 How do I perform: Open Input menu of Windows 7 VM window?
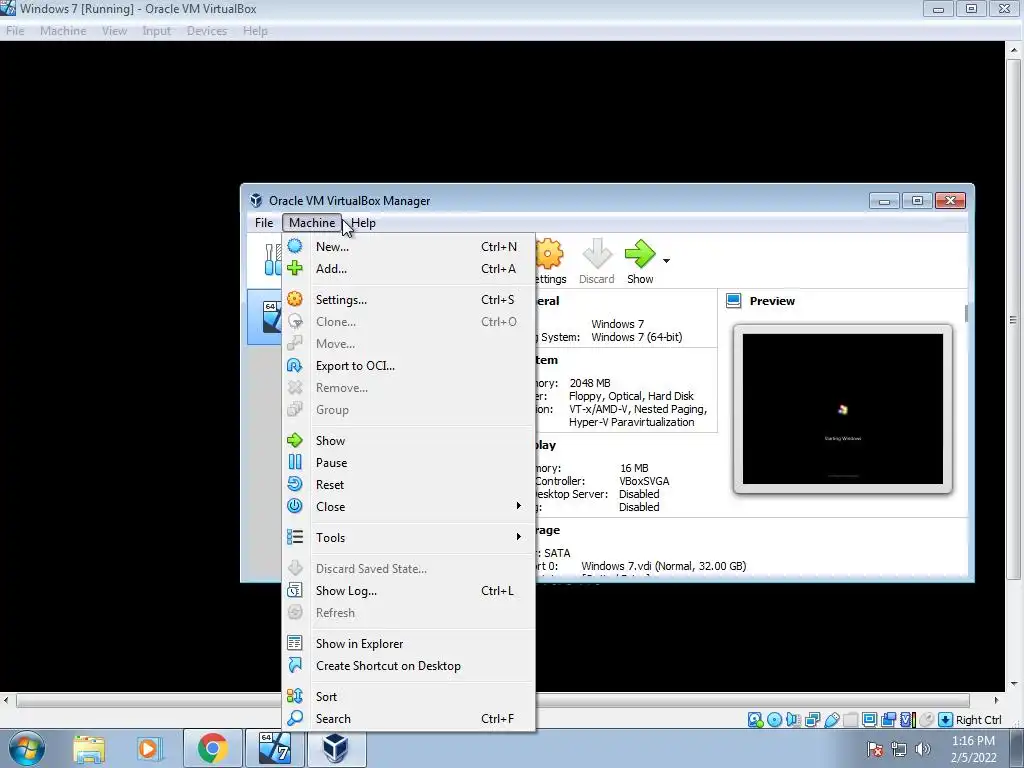157,31
